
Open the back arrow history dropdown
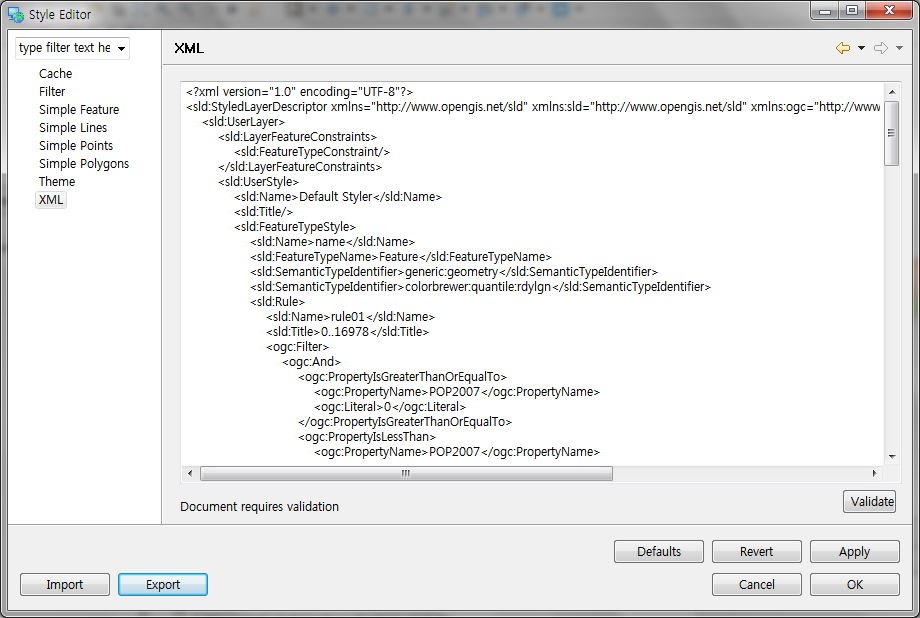(861, 47)
